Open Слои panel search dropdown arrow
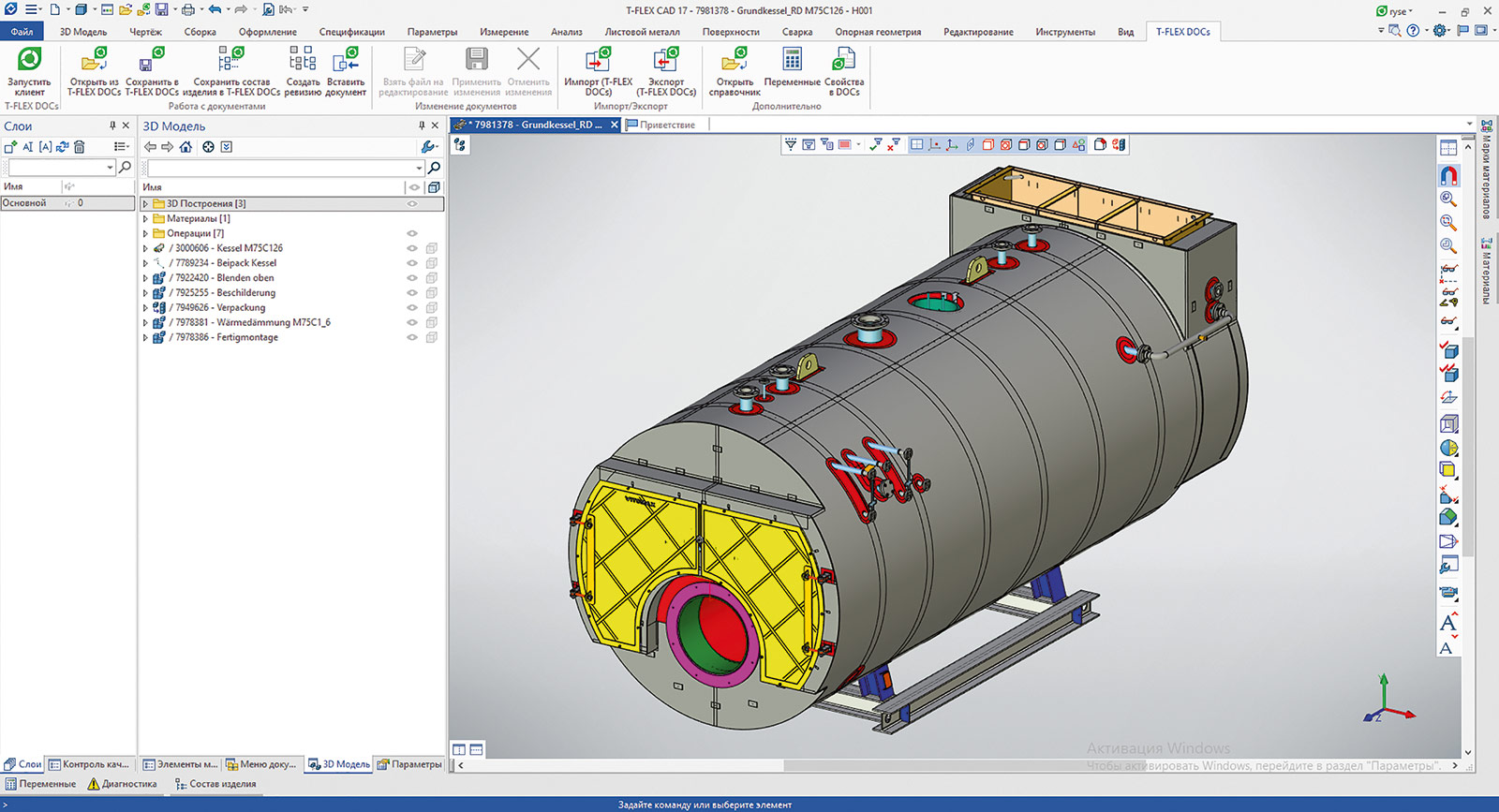This screenshot has height=812, width=1499. pos(111,168)
